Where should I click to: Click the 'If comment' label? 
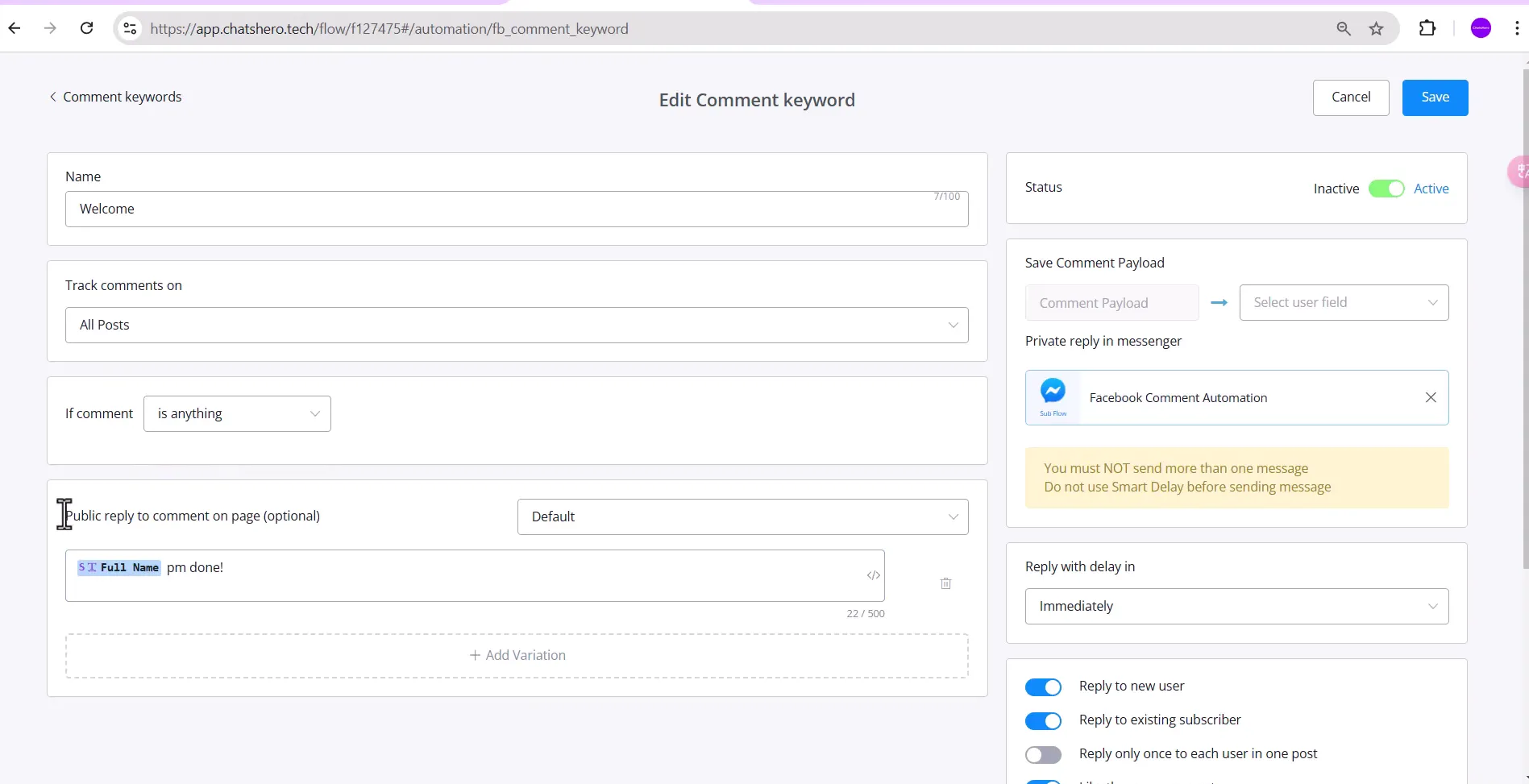[98, 413]
